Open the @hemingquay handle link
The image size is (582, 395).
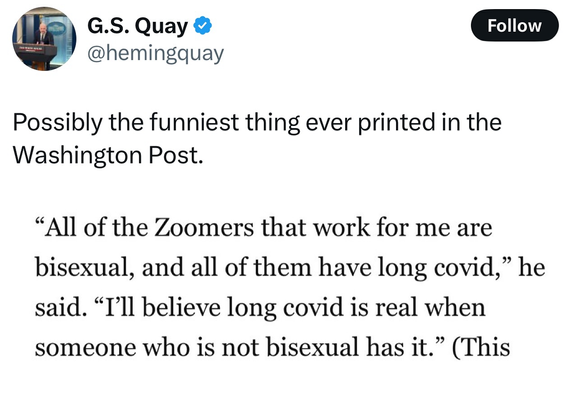(156, 53)
